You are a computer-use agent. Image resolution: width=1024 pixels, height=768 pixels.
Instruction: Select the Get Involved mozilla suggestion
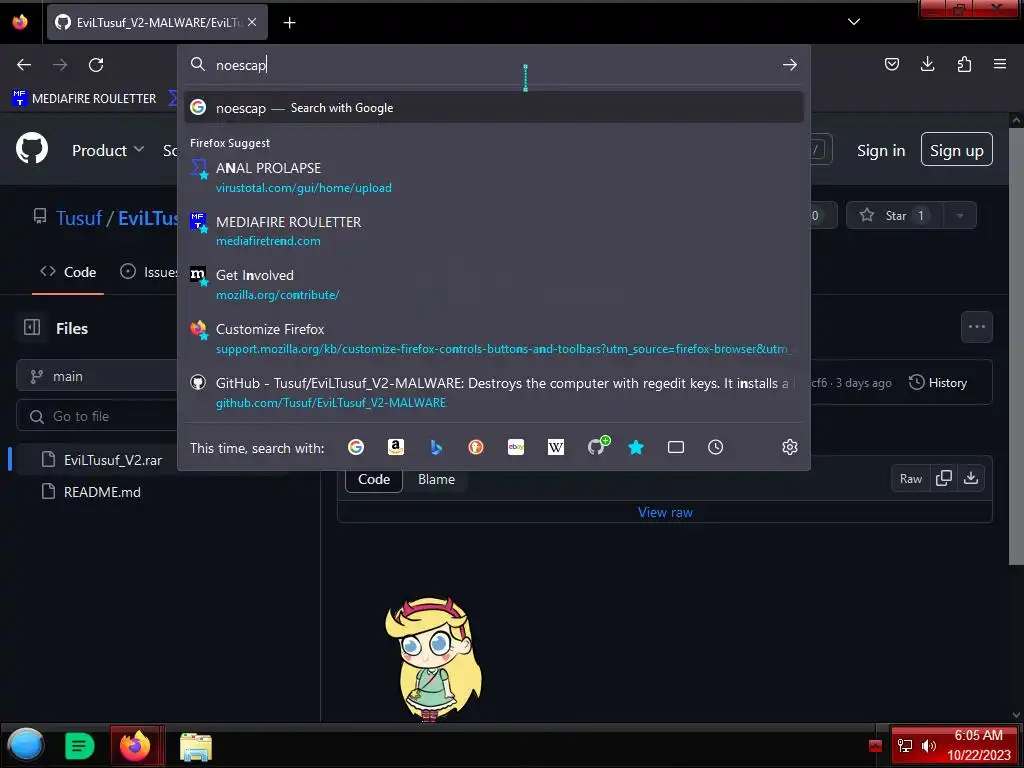494,285
